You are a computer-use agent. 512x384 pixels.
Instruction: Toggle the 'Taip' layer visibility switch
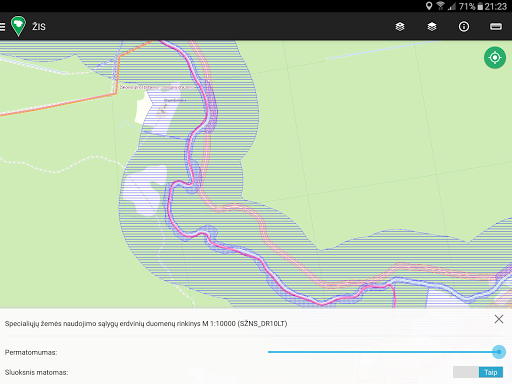491,372
